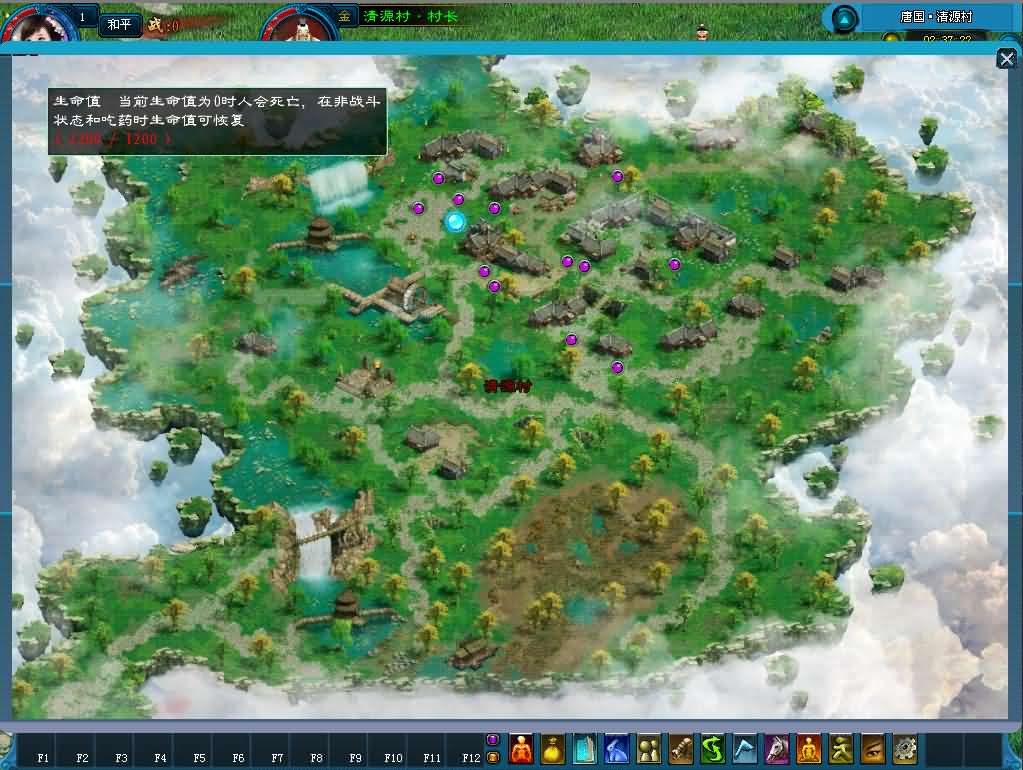Screen dimensions: 1023x770
Task: Open the character panel icon (orange figure)
Action: [521, 748]
